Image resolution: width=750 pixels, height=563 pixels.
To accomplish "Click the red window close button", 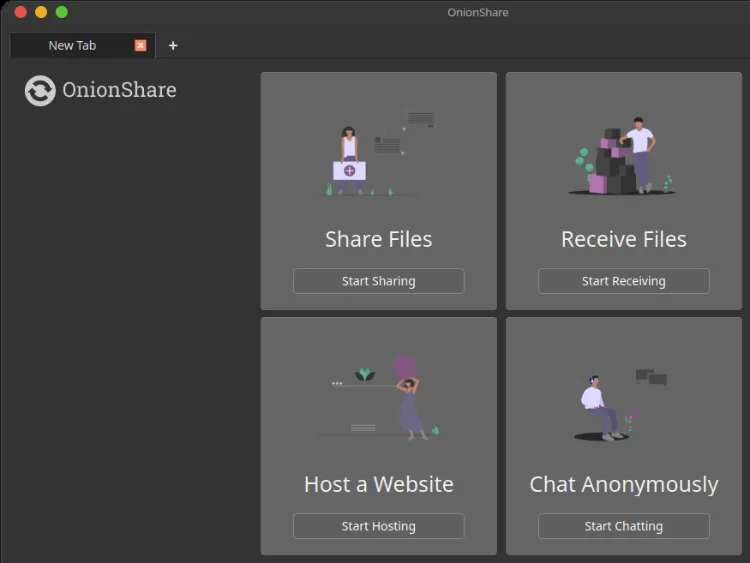I will pos(21,12).
